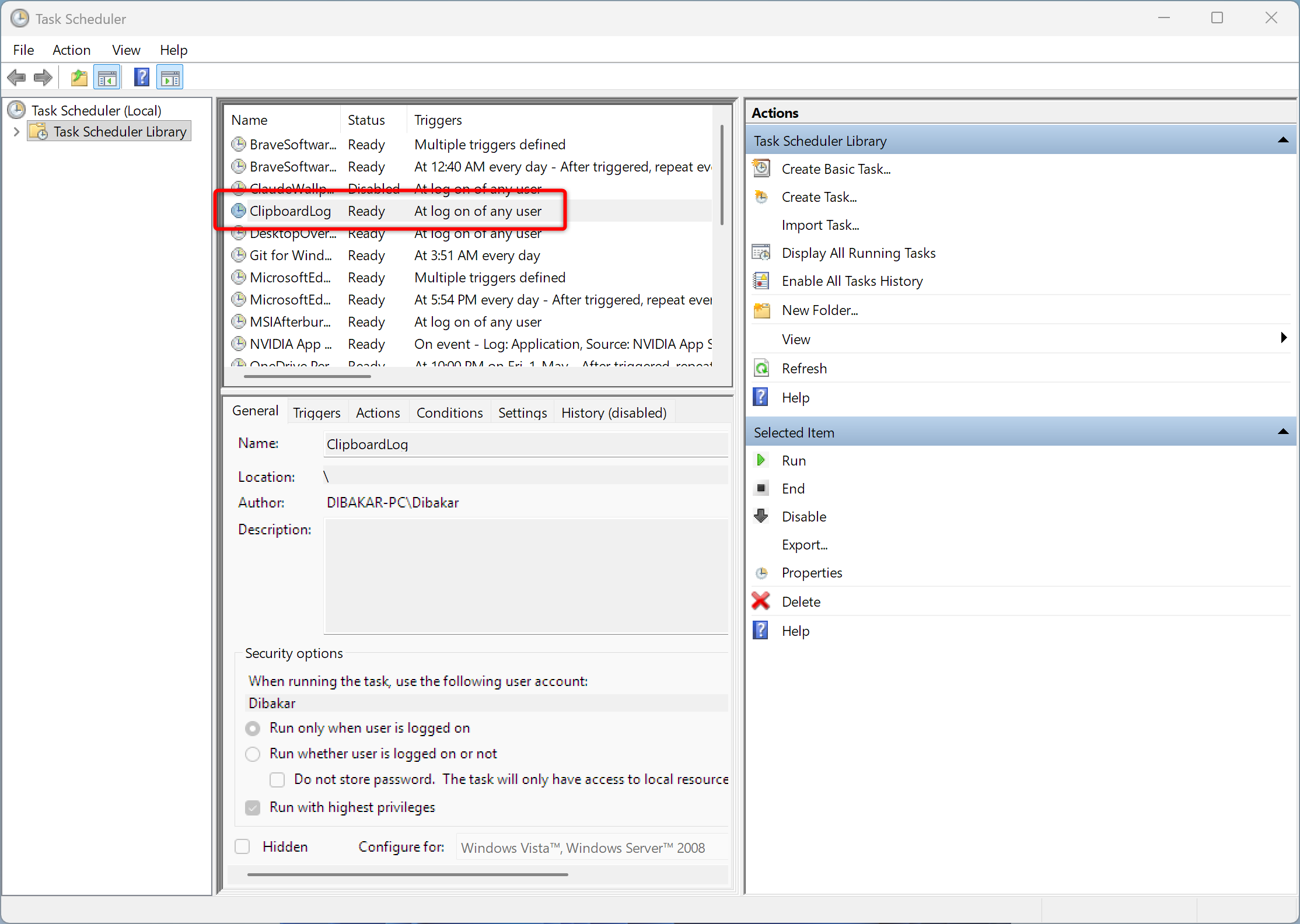Open the Action menu
The height and width of the screenshot is (924, 1300).
click(x=71, y=50)
